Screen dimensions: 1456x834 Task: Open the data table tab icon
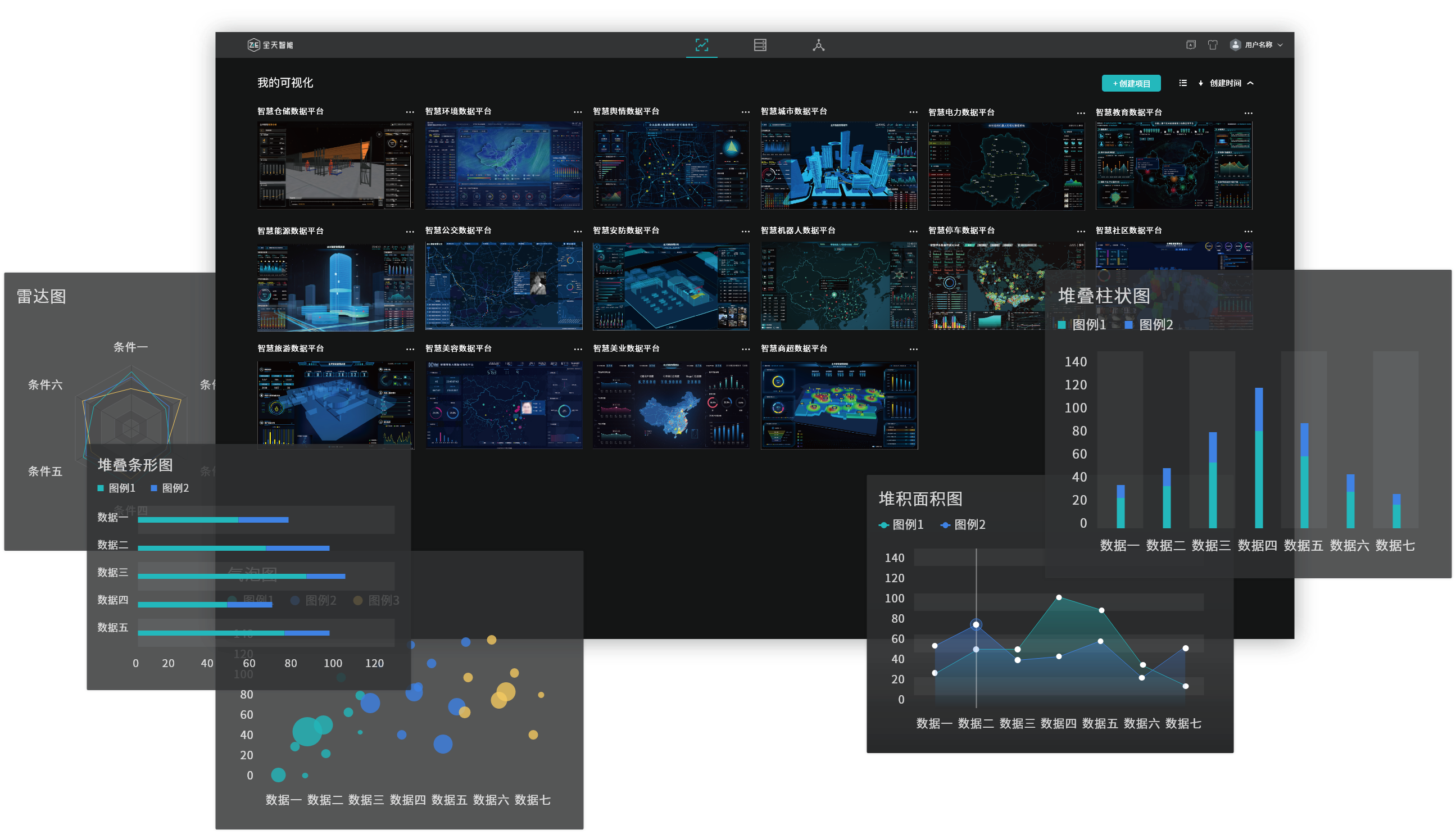coord(760,45)
